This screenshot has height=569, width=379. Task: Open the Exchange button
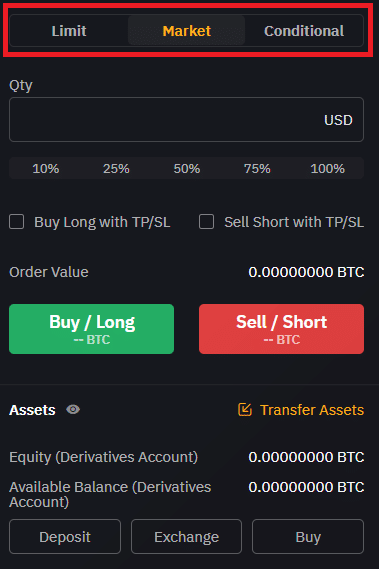[x=186, y=536]
